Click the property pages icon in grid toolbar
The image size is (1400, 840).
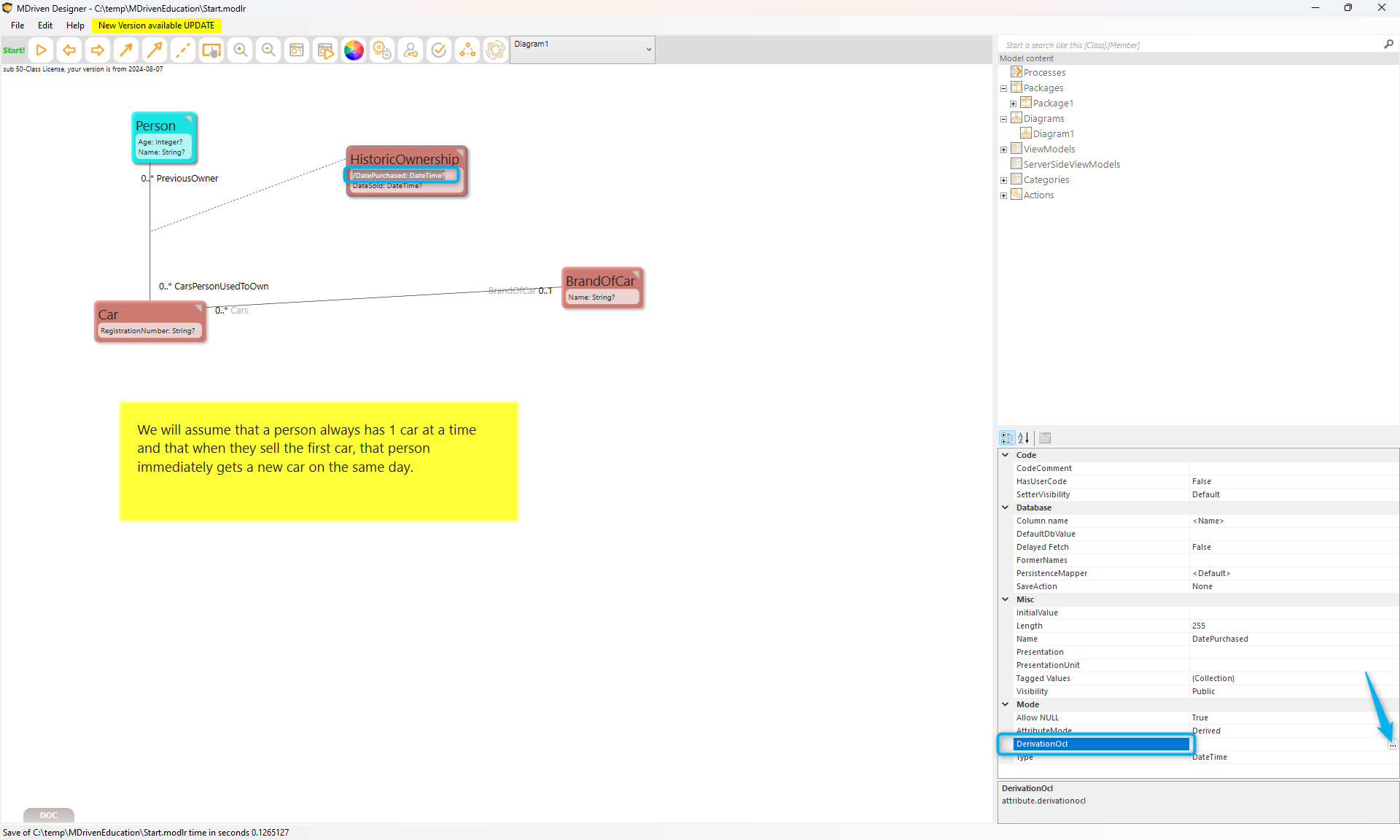click(x=1045, y=438)
